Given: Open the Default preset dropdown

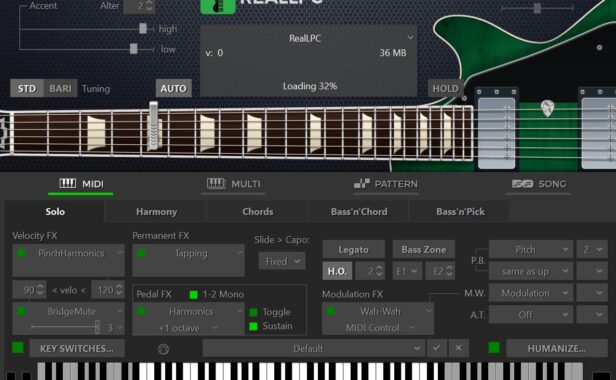Looking at the screenshot, I should [314, 349].
